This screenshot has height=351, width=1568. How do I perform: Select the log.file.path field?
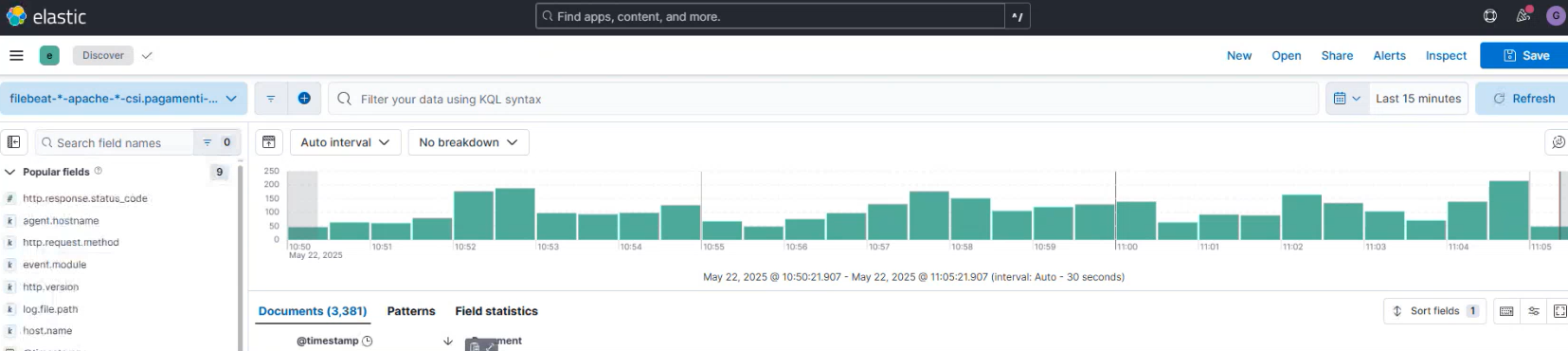(51, 309)
